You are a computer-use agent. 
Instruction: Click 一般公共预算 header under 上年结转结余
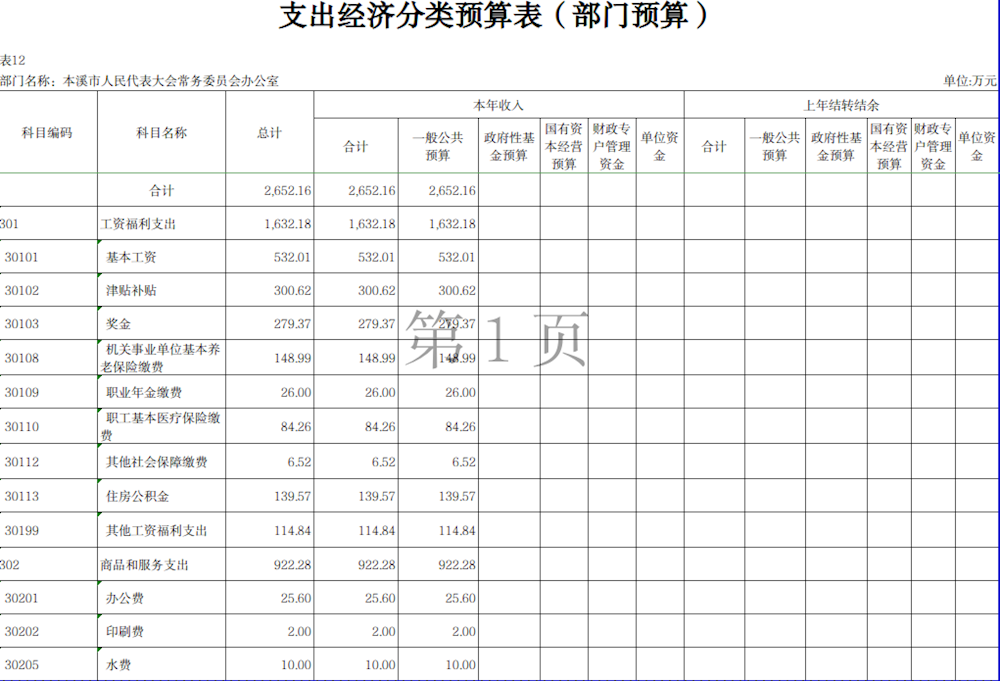(775, 147)
